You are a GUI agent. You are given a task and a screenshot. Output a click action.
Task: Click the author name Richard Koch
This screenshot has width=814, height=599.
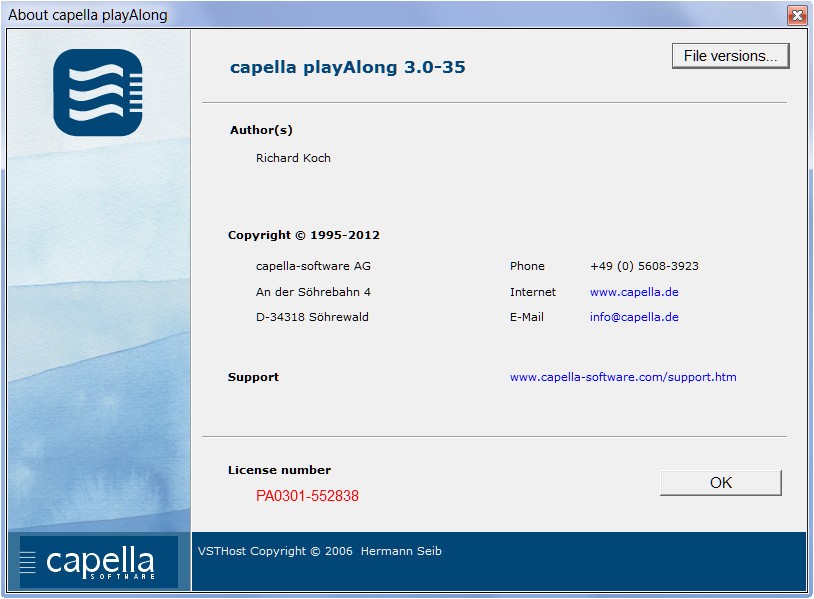coord(293,158)
